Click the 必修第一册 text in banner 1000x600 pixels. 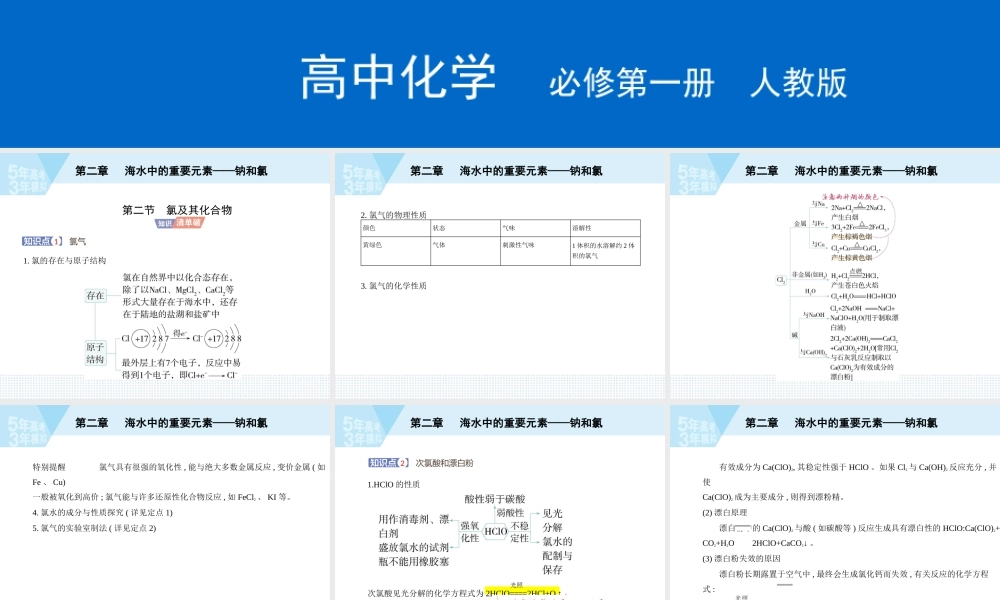point(631,83)
